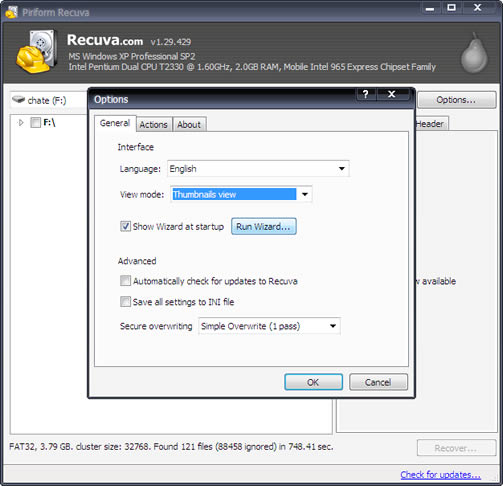Click the Recuva.com heading text
The width and height of the screenshot is (503, 486).
(105, 40)
